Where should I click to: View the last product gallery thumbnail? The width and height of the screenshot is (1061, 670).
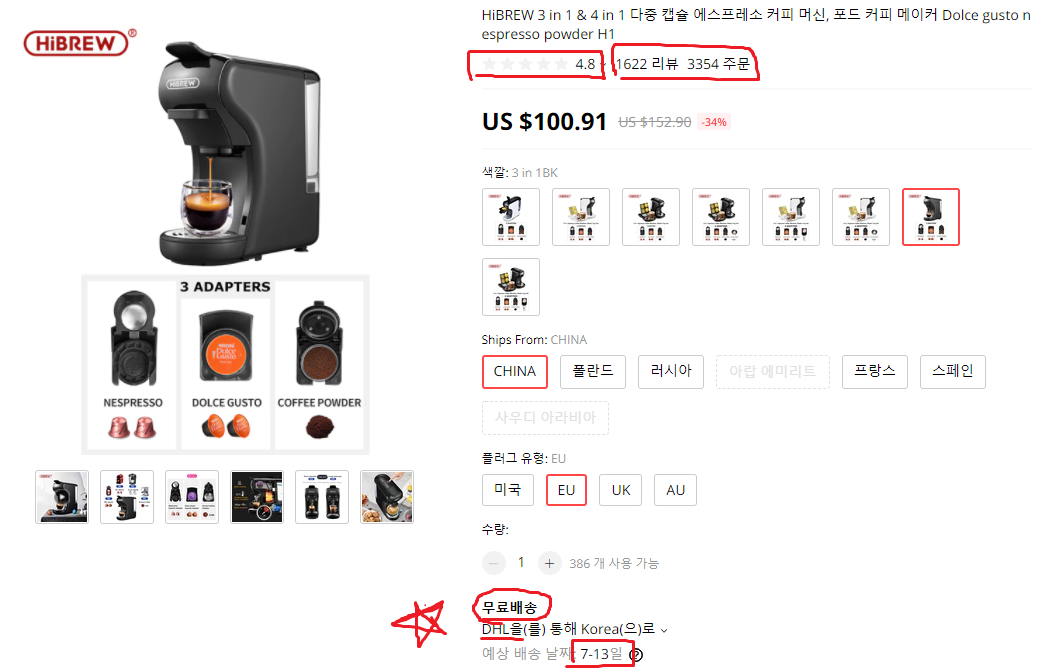pyautogui.click(x=387, y=497)
